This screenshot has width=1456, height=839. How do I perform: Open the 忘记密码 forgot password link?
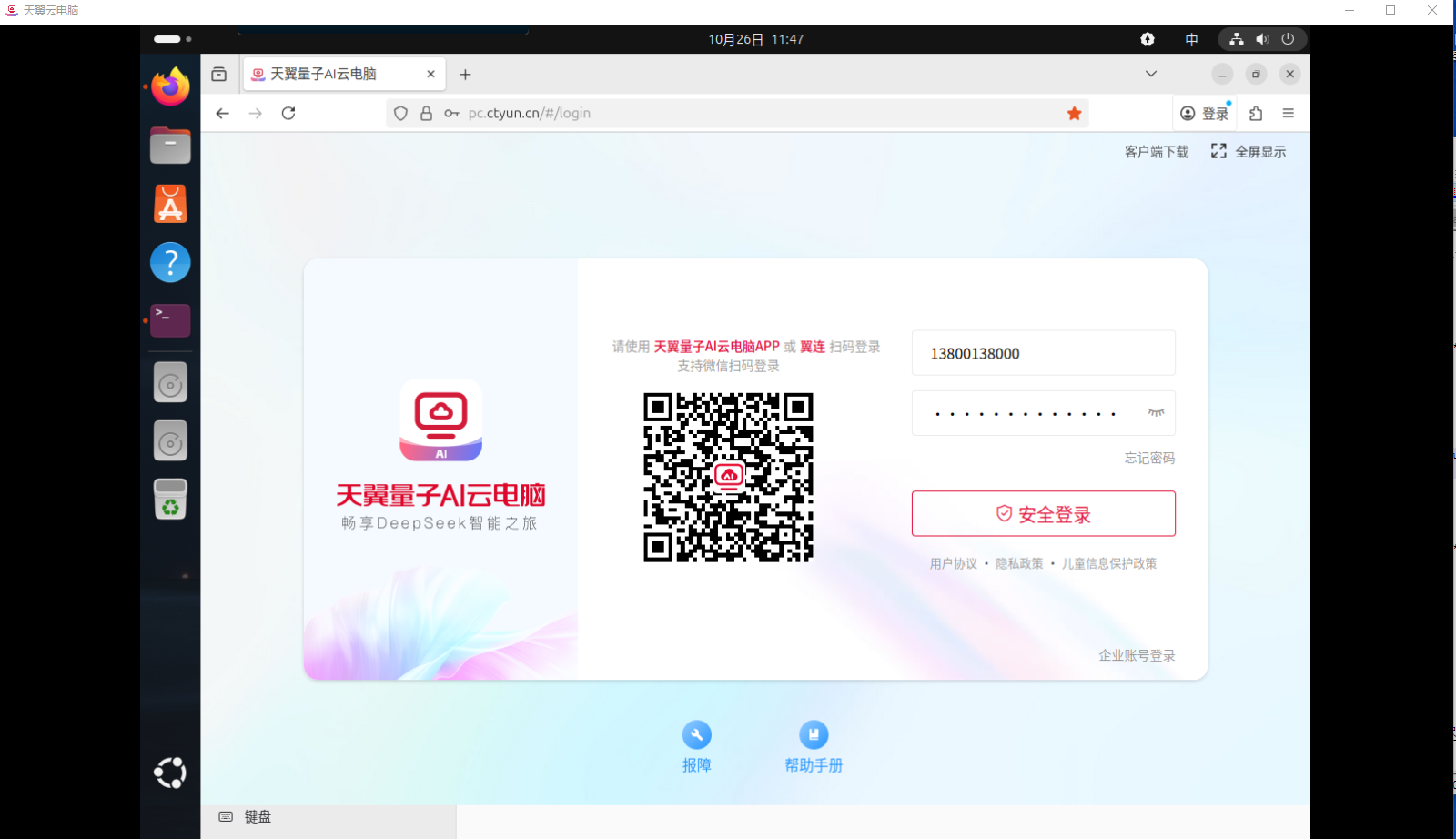[1149, 459]
